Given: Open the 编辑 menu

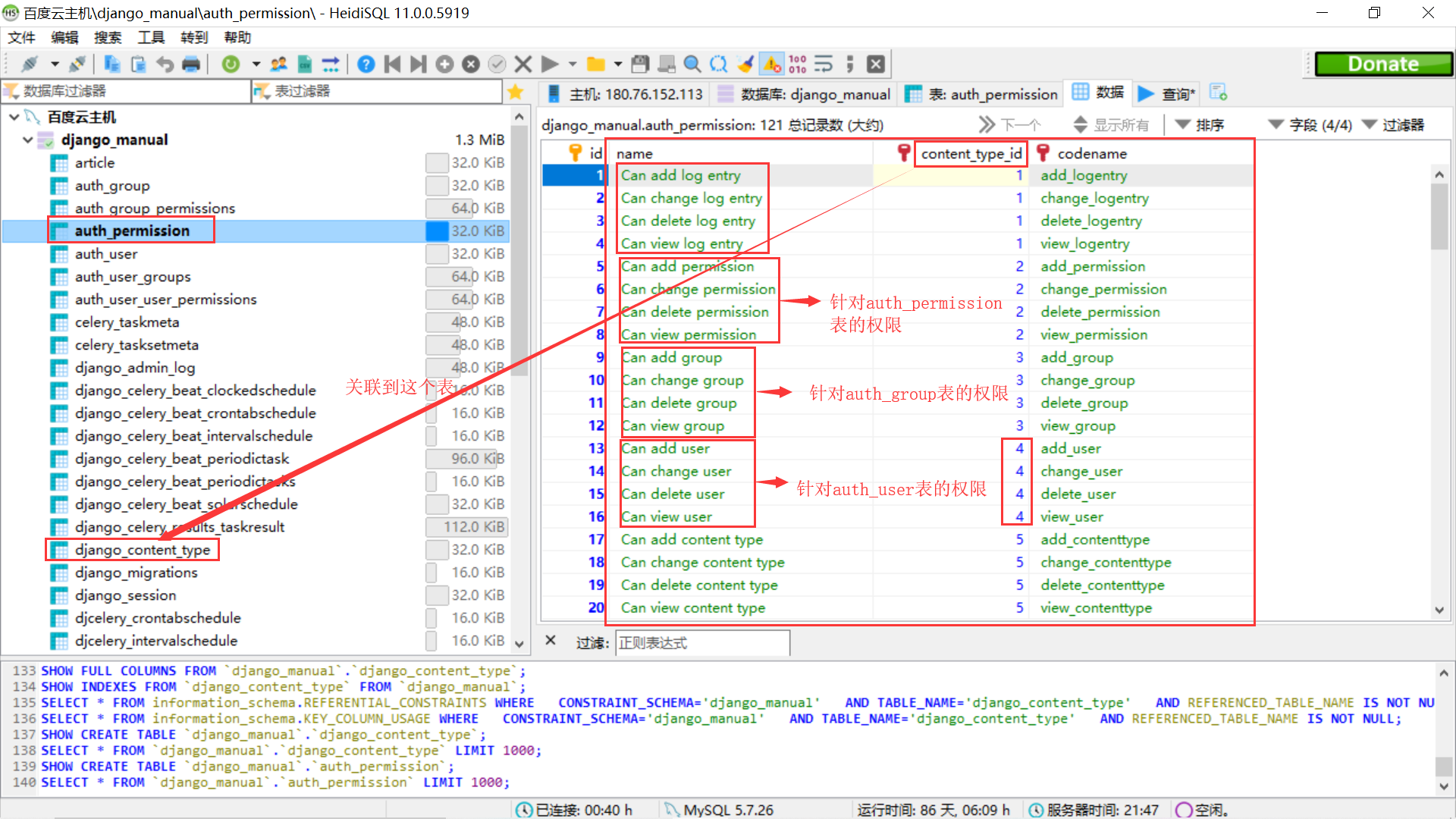Looking at the screenshot, I should point(64,37).
